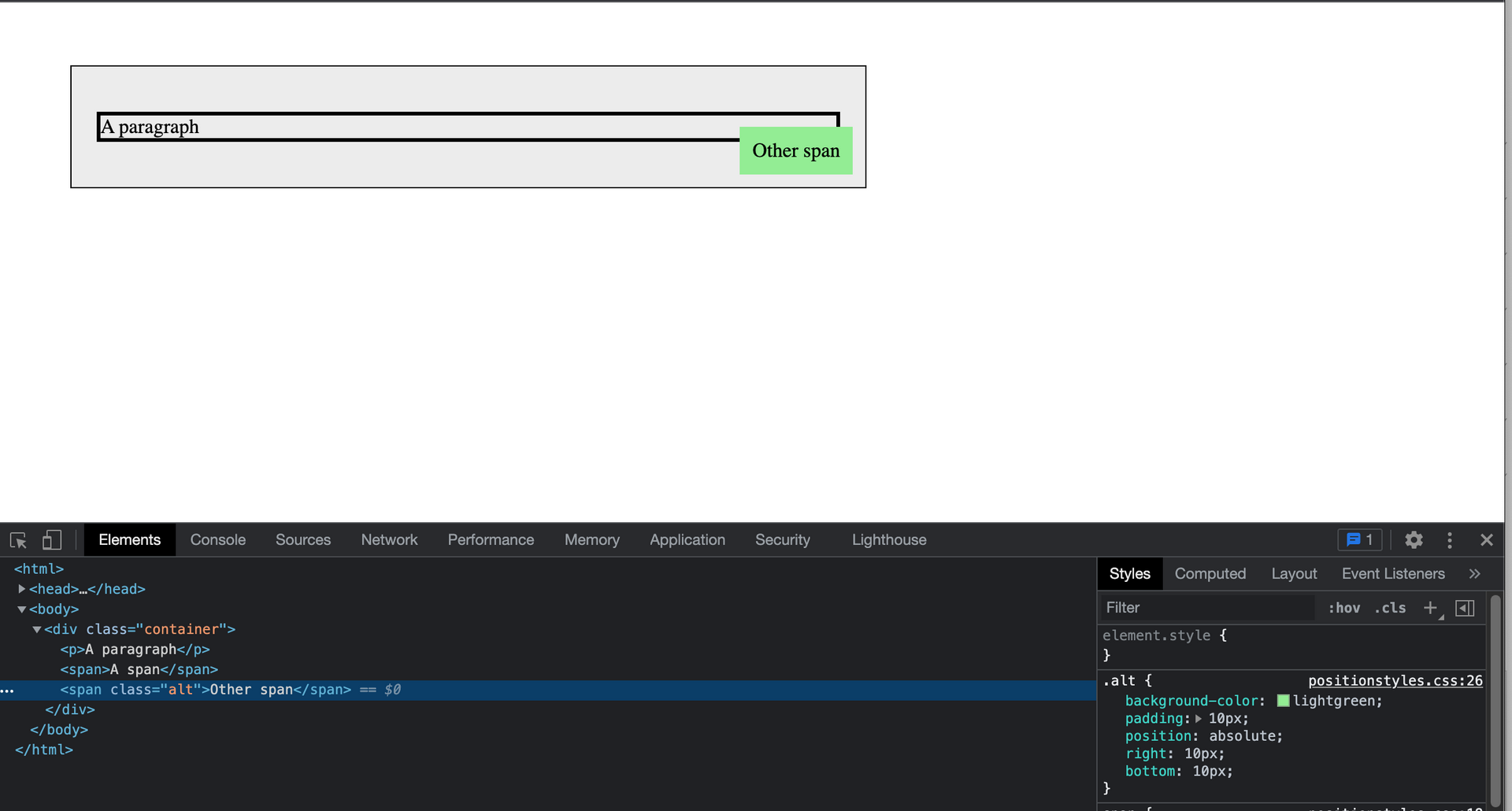Image resolution: width=1512 pixels, height=811 pixels.
Task: Open the Memory tab
Action: pos(592,540)
